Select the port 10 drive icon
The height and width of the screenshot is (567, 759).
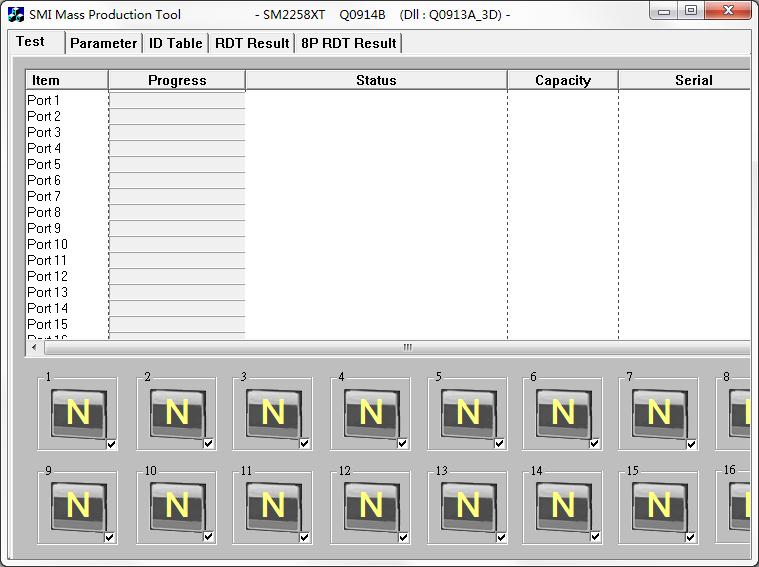pos(176,505)
